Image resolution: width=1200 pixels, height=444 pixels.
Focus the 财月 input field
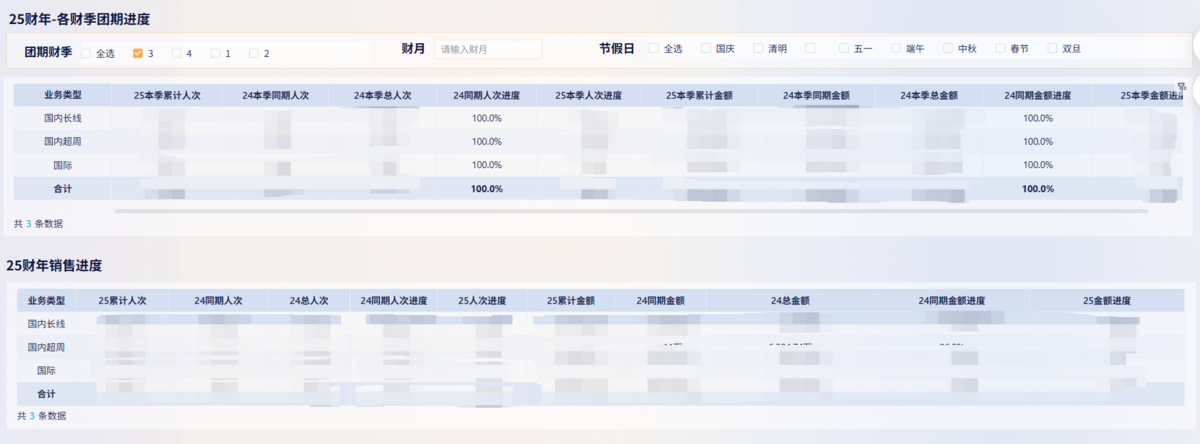pyautogui.click(x=488, y=49)
